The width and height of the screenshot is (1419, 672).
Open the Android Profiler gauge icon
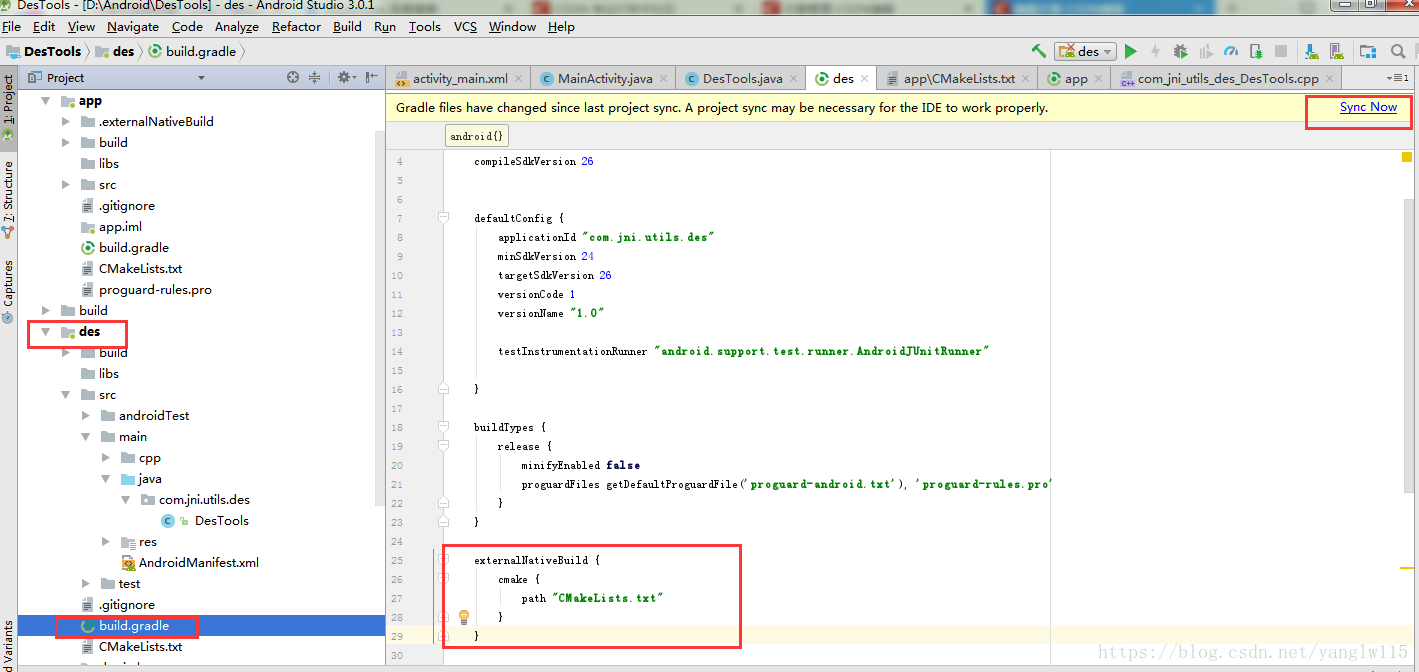point(1231,51)
